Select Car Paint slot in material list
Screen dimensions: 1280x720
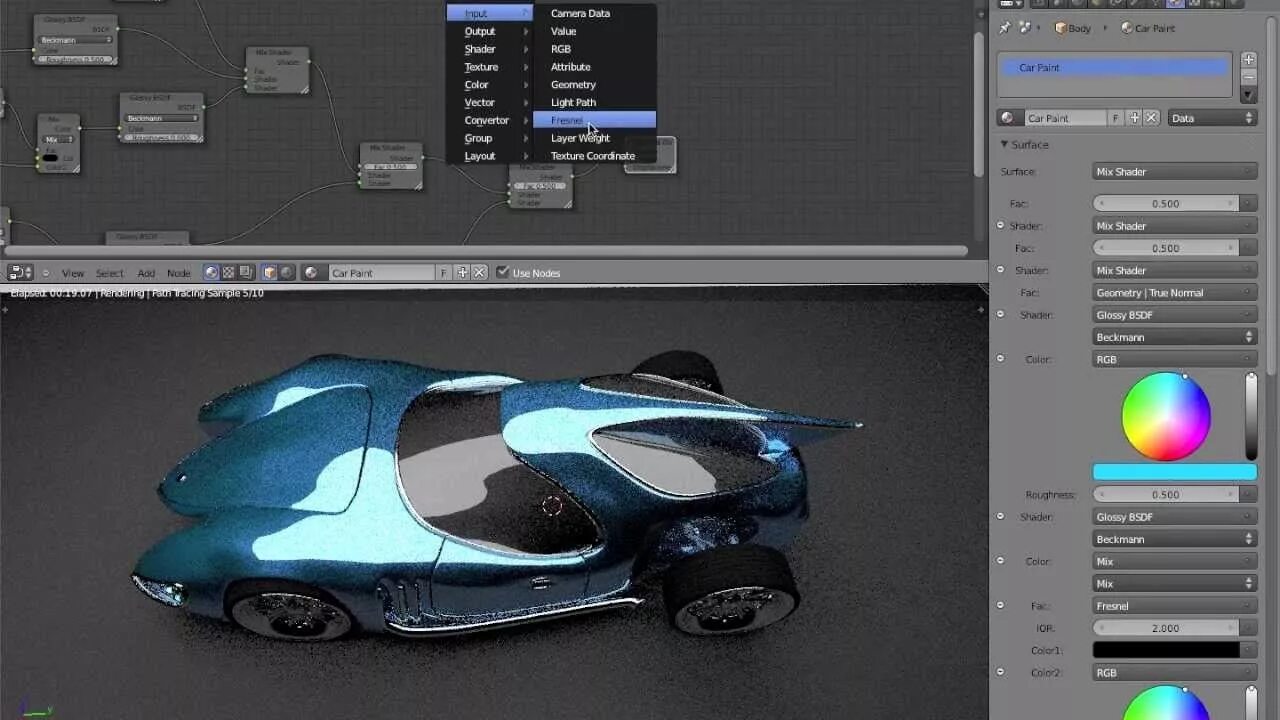tap(1114, 67)
